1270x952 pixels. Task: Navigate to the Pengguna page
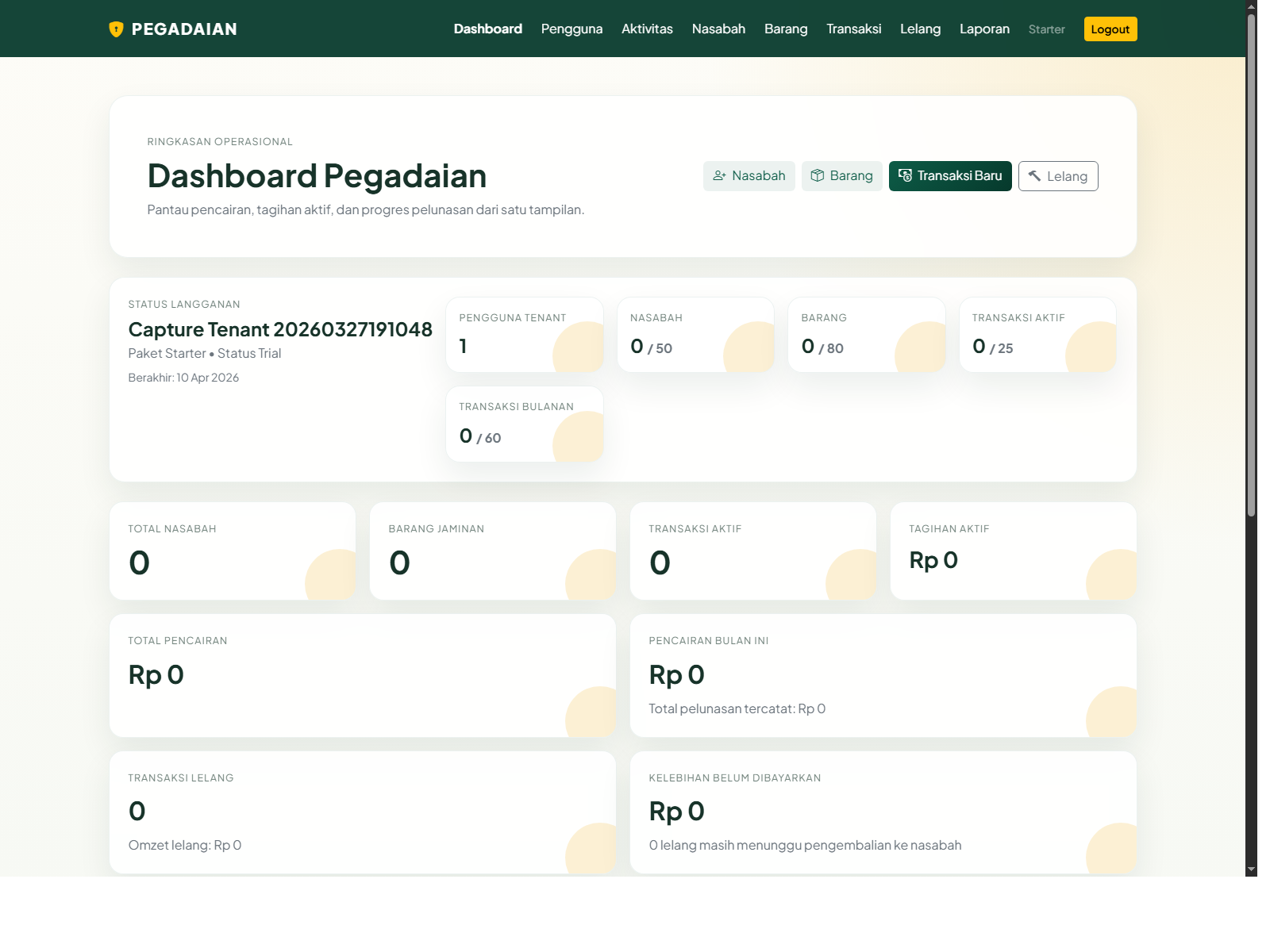point(571,29)
